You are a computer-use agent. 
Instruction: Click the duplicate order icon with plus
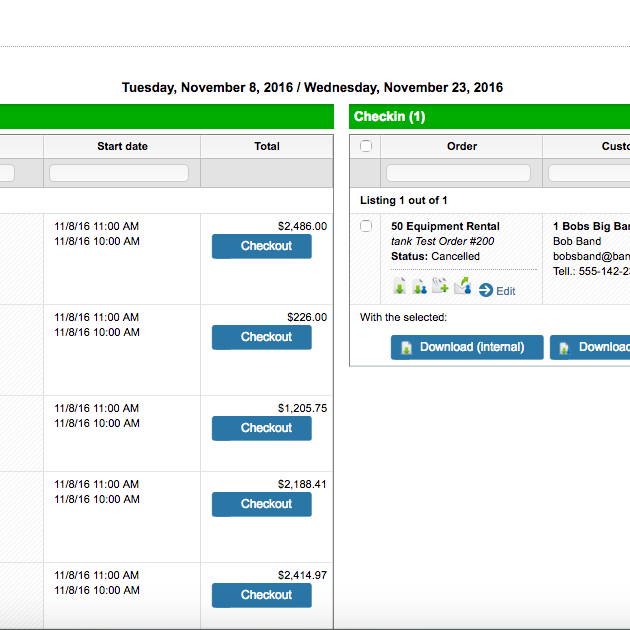[x=440, y=288]
